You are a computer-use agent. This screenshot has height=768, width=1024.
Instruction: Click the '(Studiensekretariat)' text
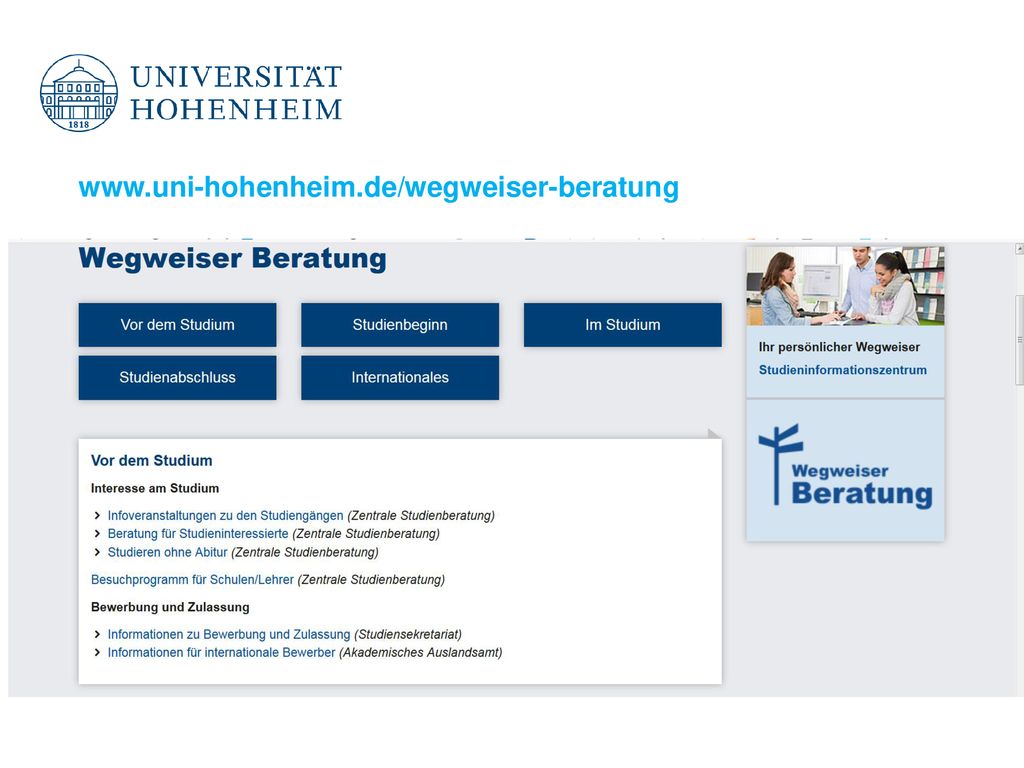tap(408, 634)
